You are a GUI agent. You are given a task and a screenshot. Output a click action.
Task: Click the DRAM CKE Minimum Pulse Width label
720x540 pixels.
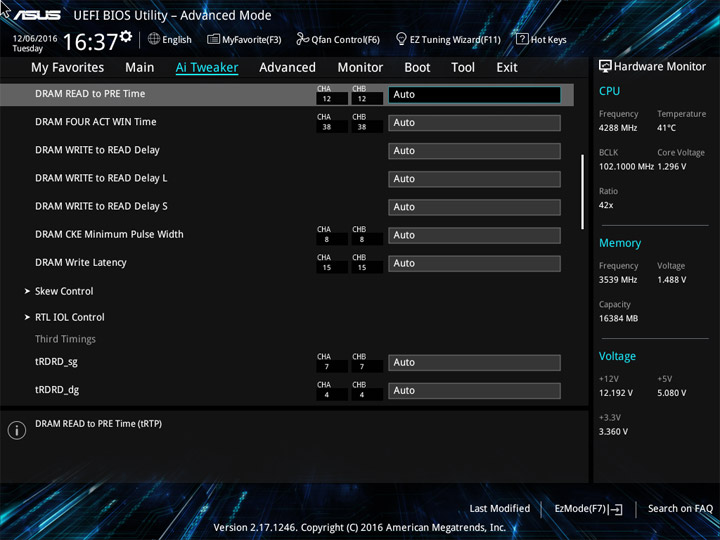point(109,234)
